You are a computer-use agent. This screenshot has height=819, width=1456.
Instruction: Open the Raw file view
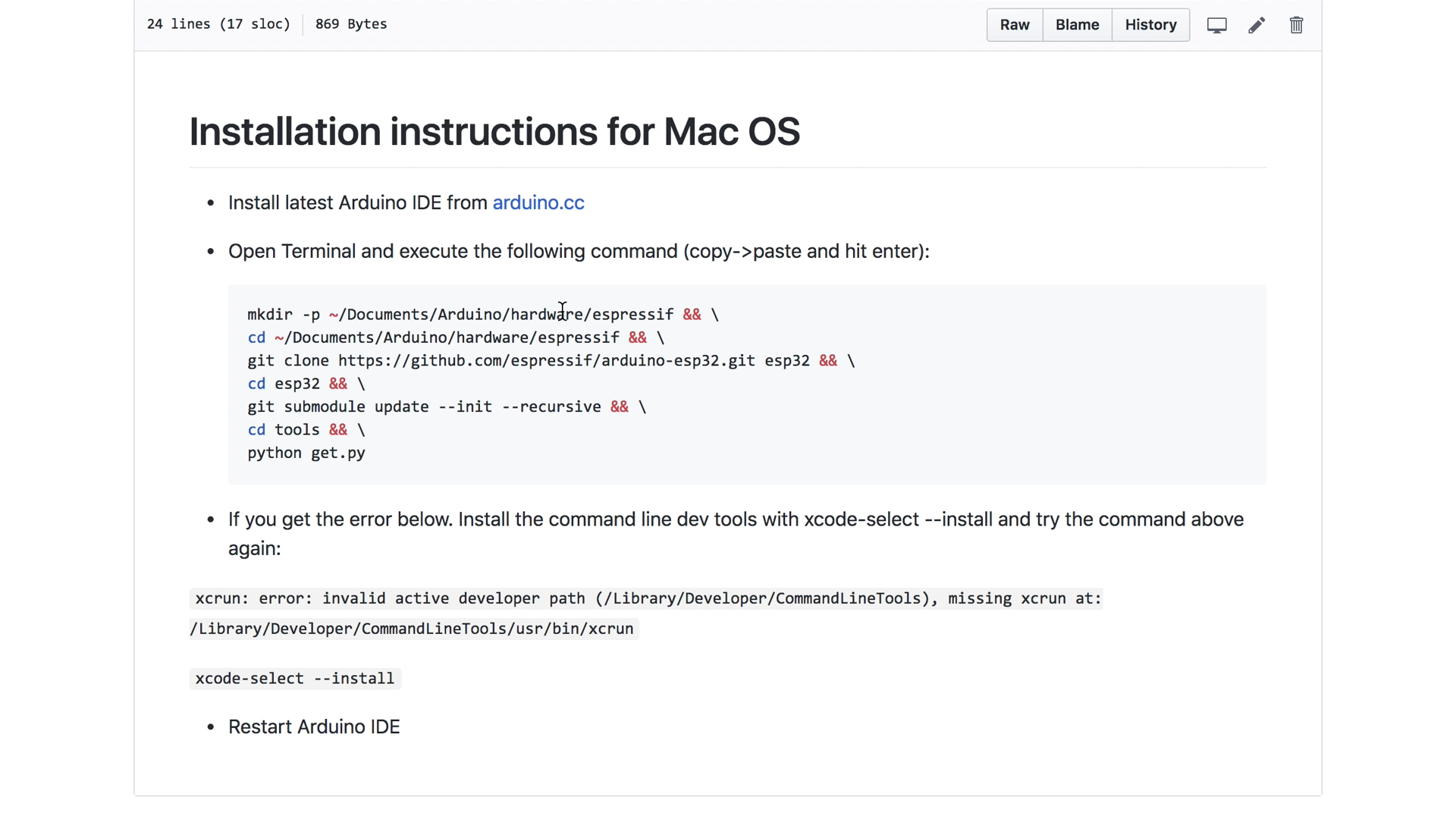(x=1015, y=25)
